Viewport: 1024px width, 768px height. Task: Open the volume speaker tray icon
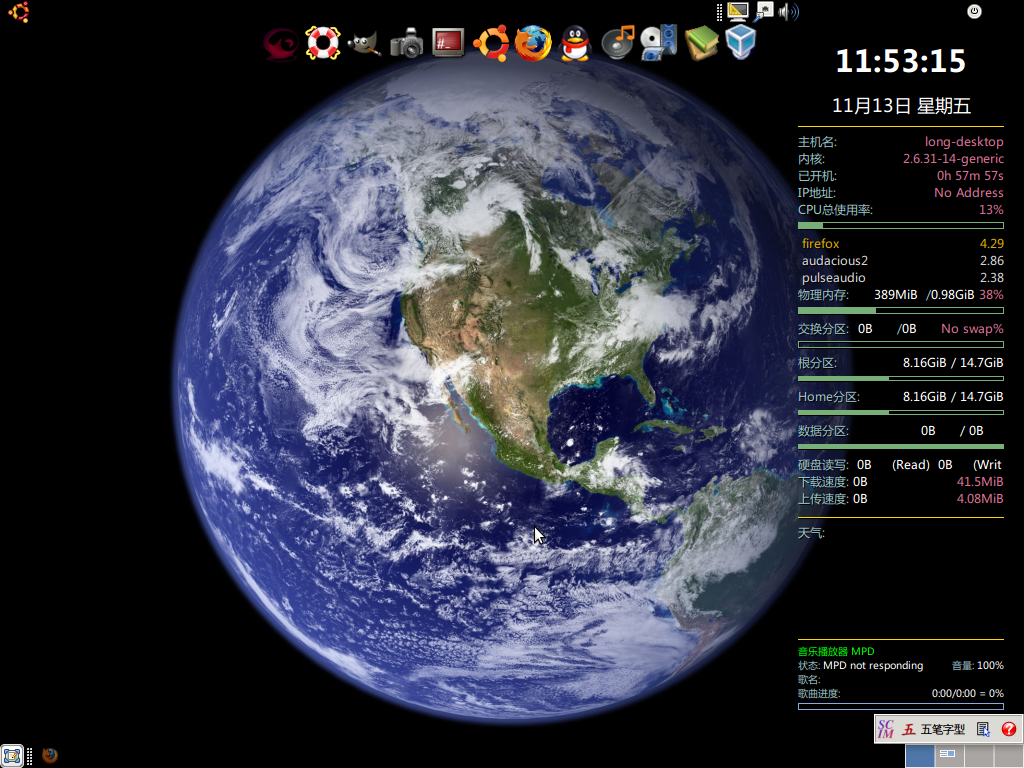[x=788, y=12]
